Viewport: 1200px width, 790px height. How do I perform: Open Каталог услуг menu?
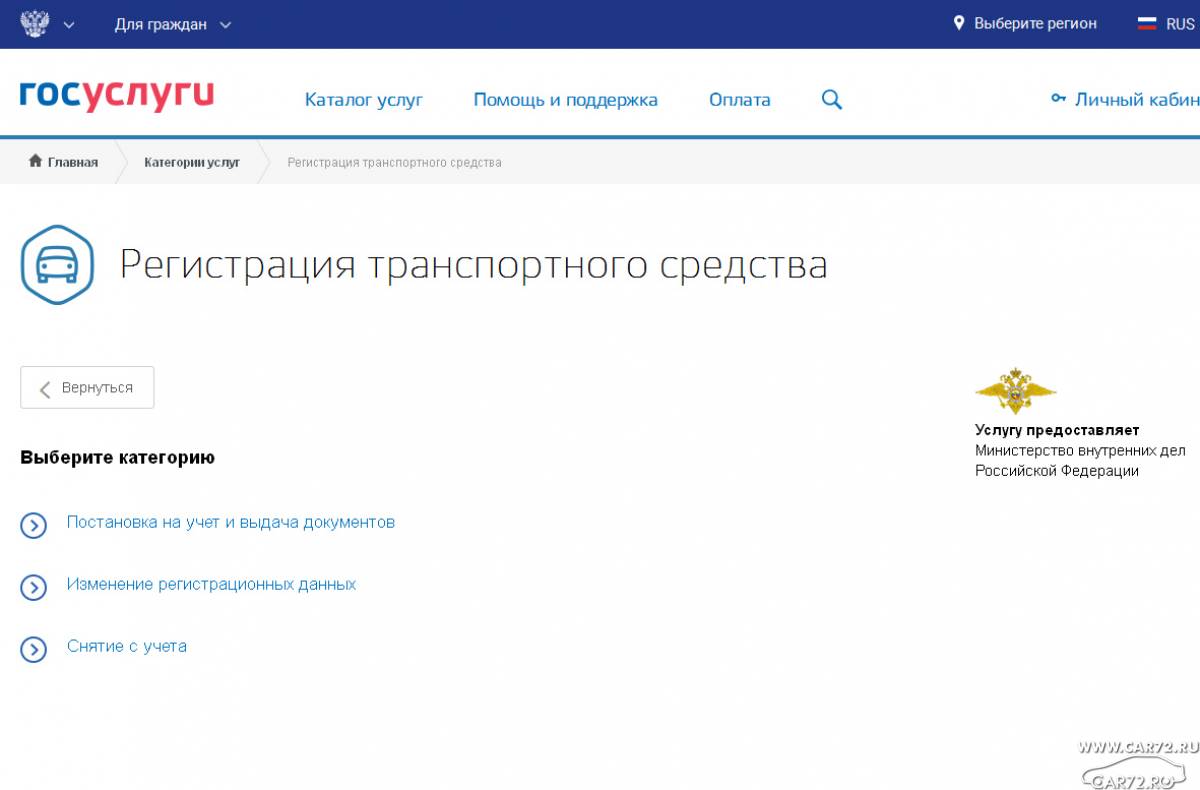click(364, 100)
